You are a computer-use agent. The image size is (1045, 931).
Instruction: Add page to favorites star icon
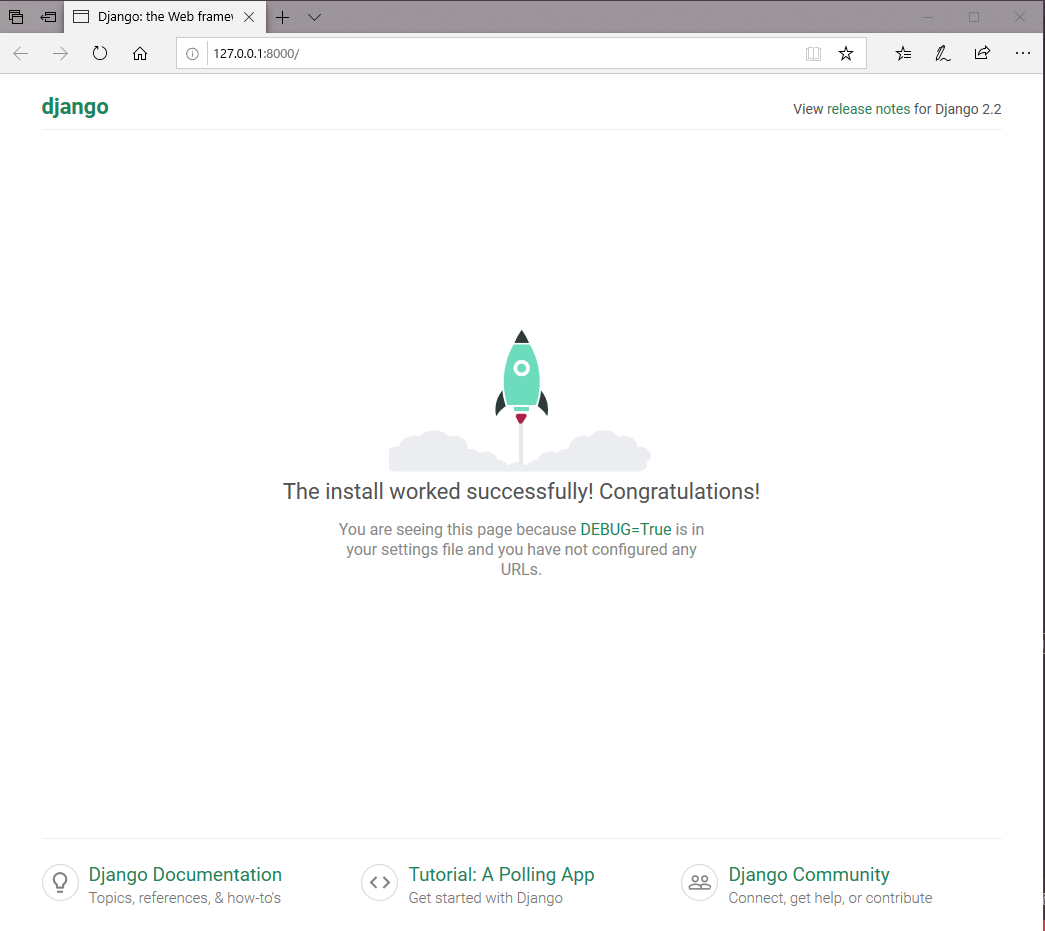coord(846,53)
